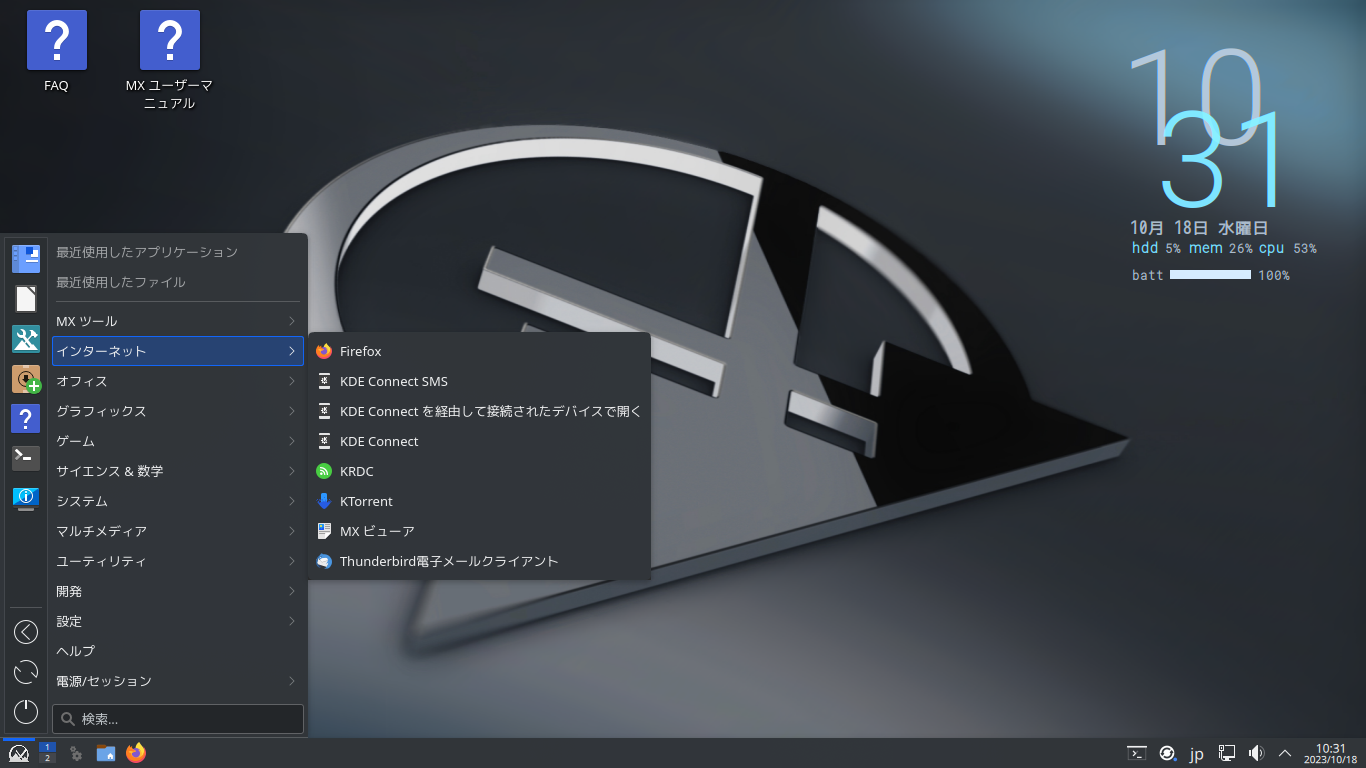Launch the plain KDE Connect entry

coord(479,441)
